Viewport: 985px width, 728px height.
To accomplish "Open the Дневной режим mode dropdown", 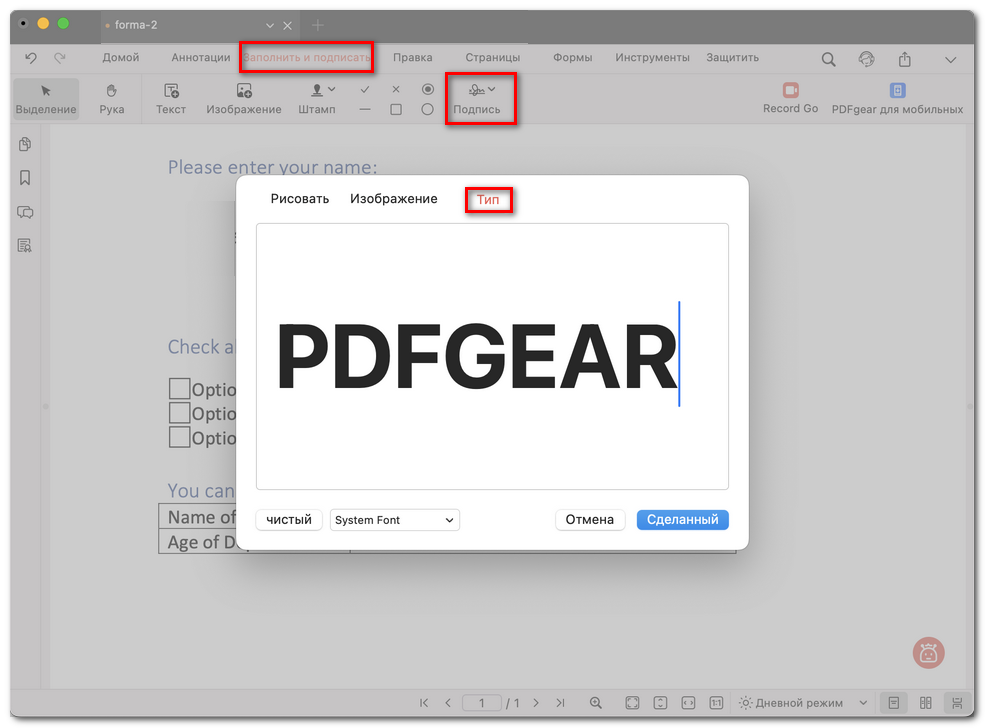I will click(x=803, y=703).
